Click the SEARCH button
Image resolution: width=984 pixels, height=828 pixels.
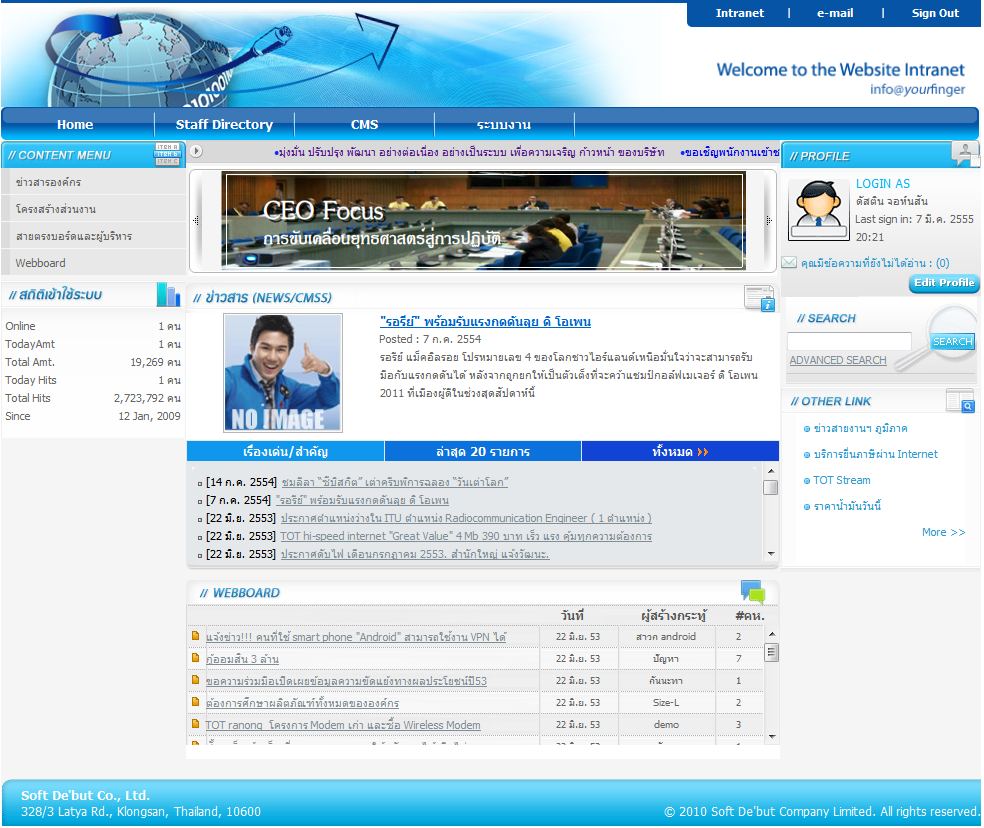[x=952, y=341]
